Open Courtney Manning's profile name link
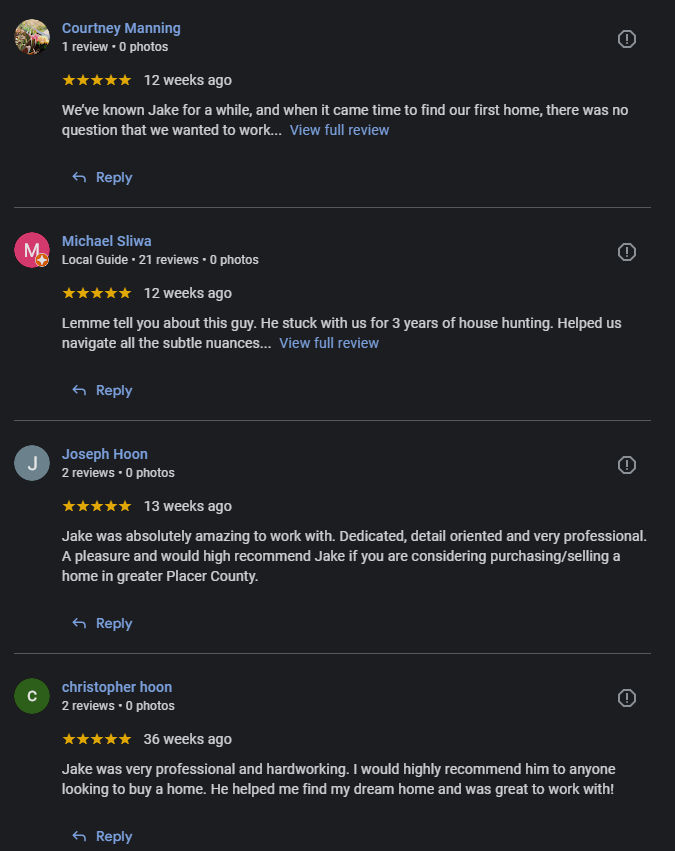675x851 pixels. tap(121, 28)
